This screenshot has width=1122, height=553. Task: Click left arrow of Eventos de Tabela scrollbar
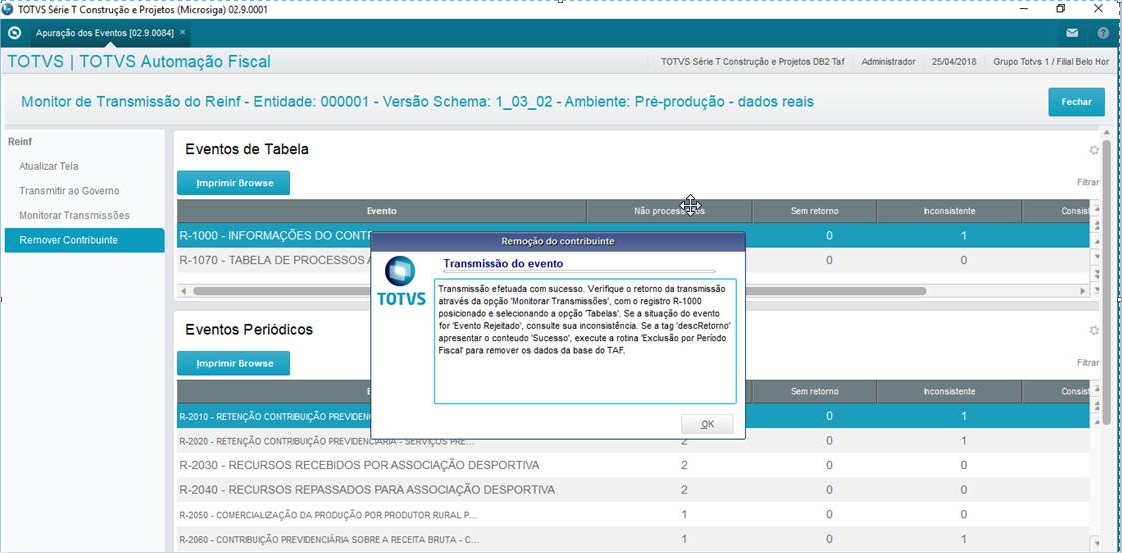click(x=184, y=291)
